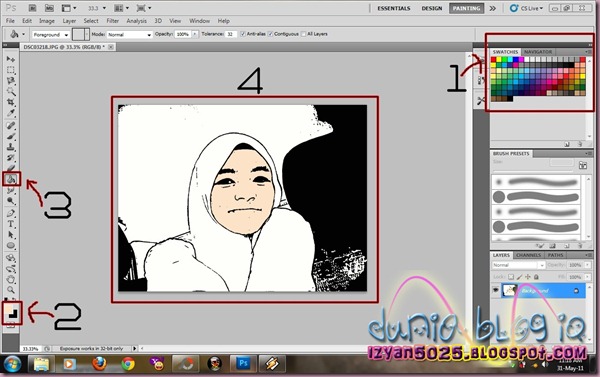Expand more workspaces with double chevron

(492, 8)
